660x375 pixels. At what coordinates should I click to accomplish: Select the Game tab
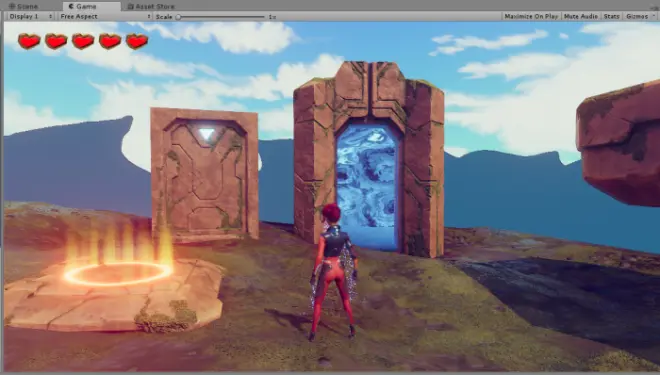(x=82, y=6)
